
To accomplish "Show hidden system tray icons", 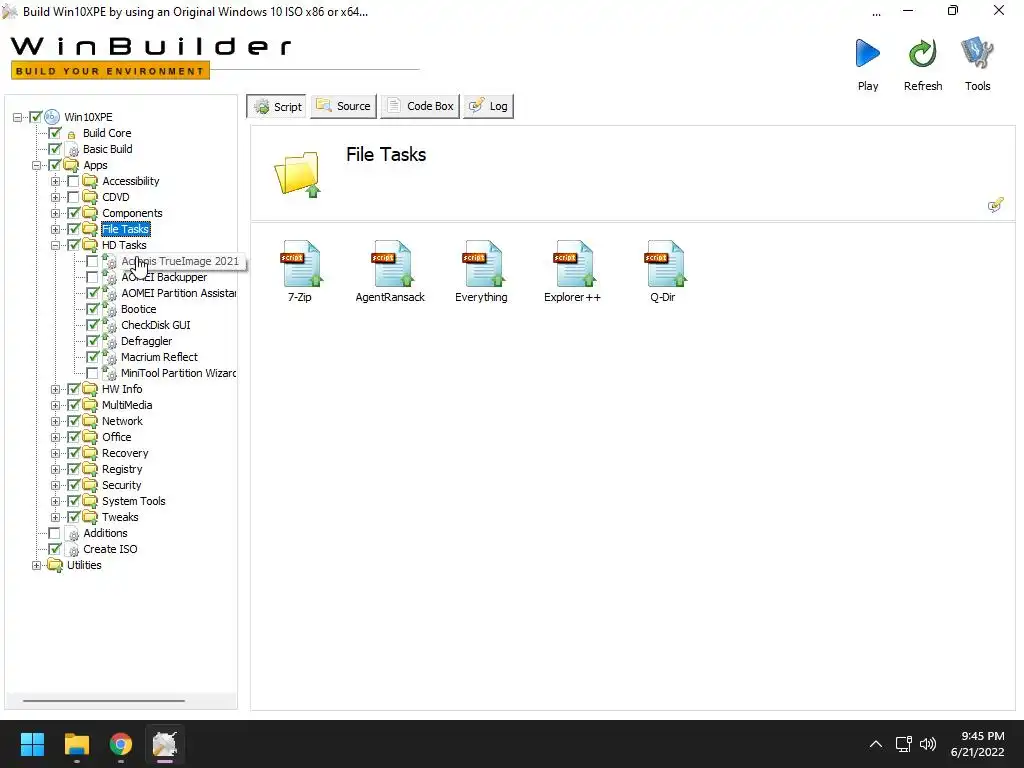I will click(x=876, y=744).
